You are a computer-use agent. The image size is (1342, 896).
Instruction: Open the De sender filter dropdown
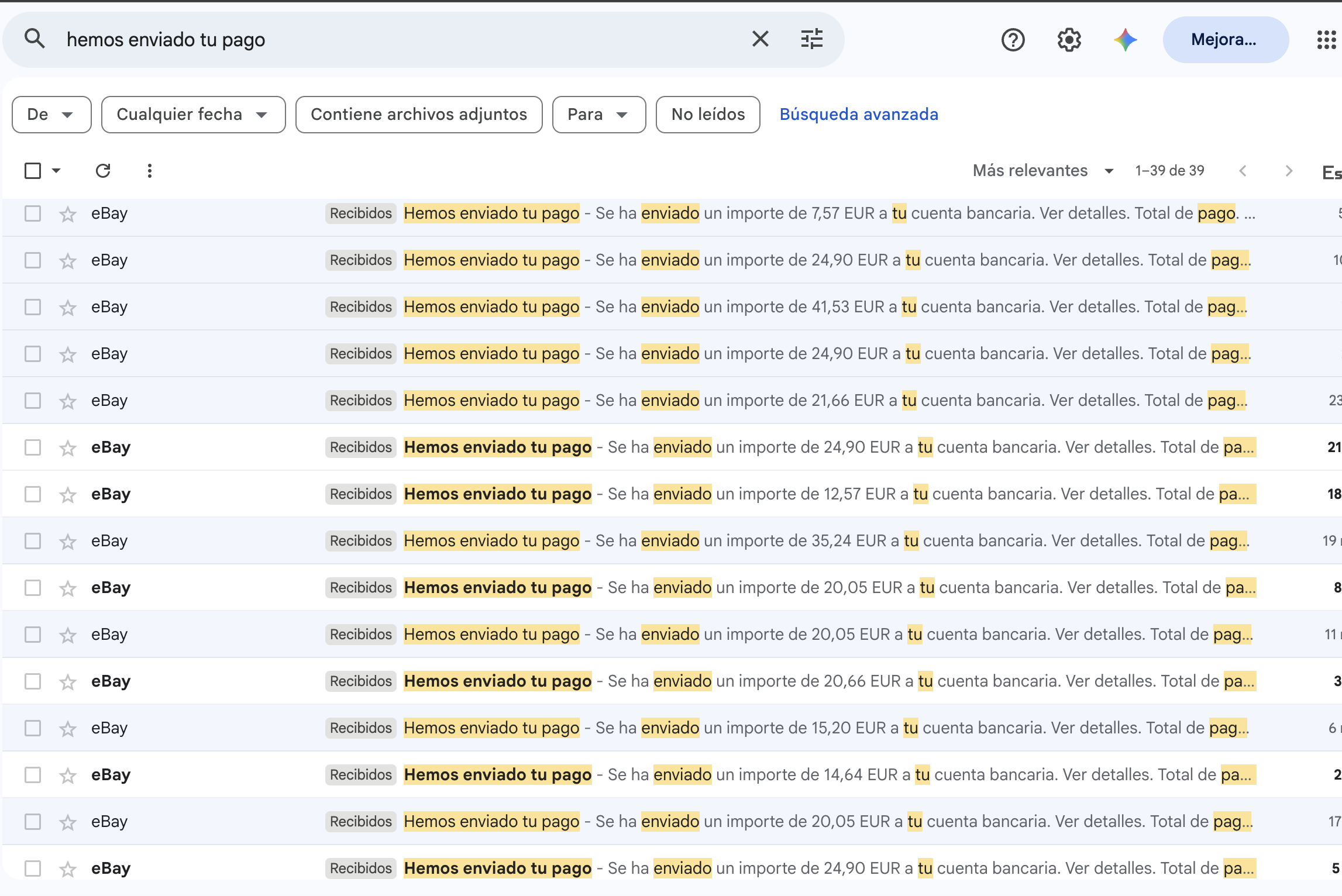(x=51, y=115)
